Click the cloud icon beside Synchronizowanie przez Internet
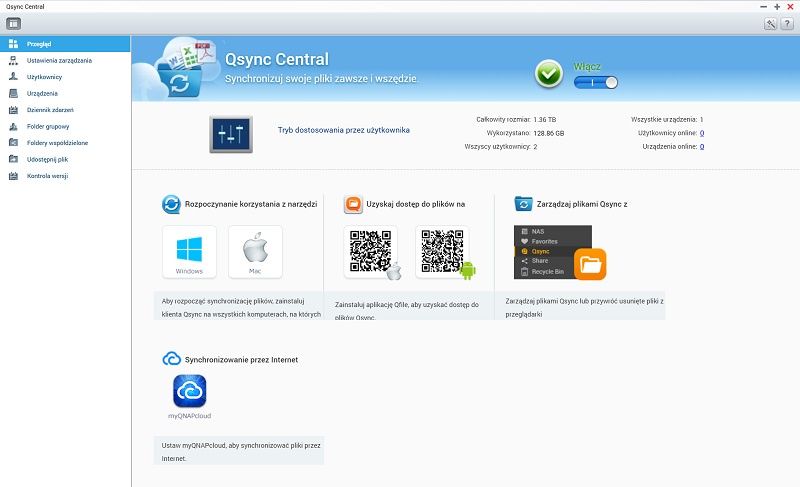 click(171, 359)
